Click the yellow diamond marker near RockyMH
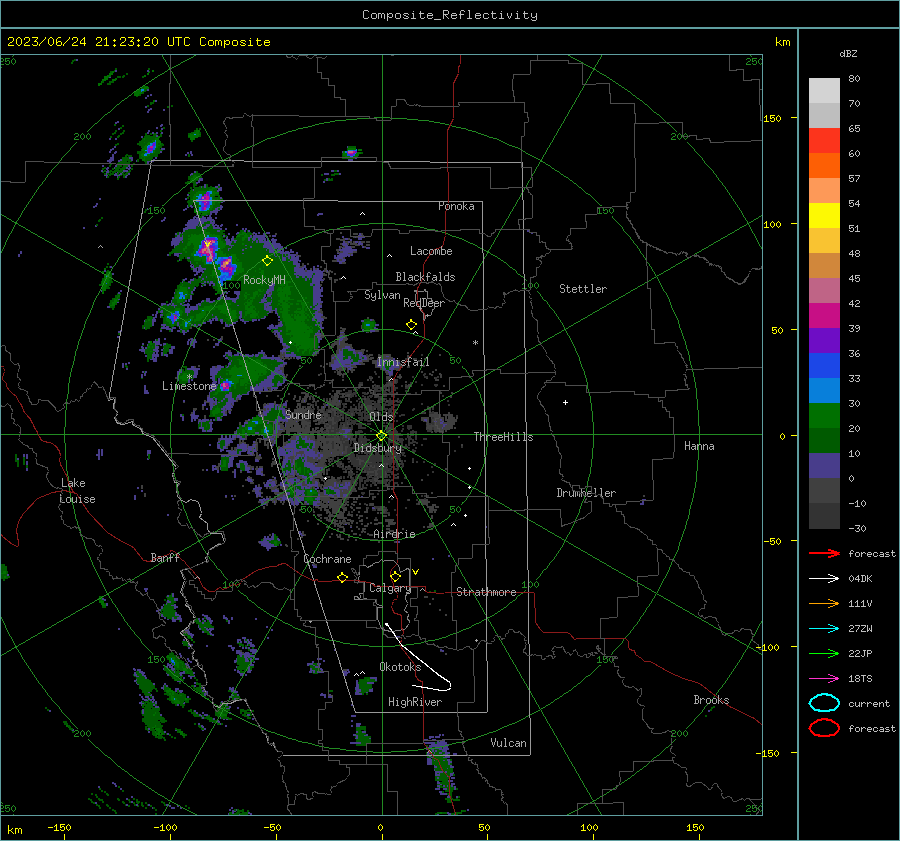The image size is (900, 841). pos(267,261)
